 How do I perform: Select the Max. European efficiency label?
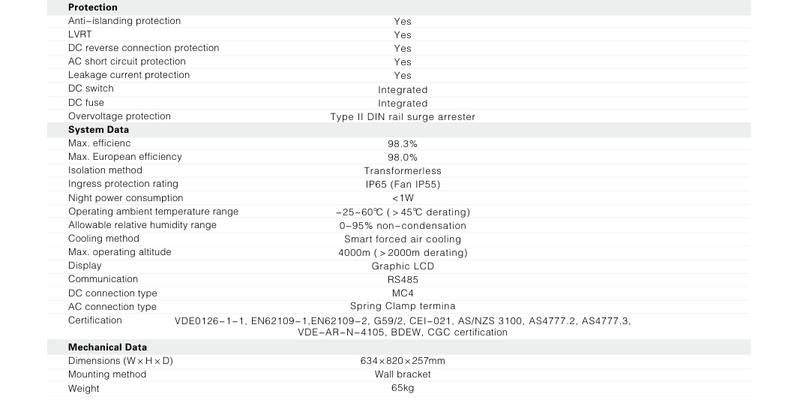point(127,157)
